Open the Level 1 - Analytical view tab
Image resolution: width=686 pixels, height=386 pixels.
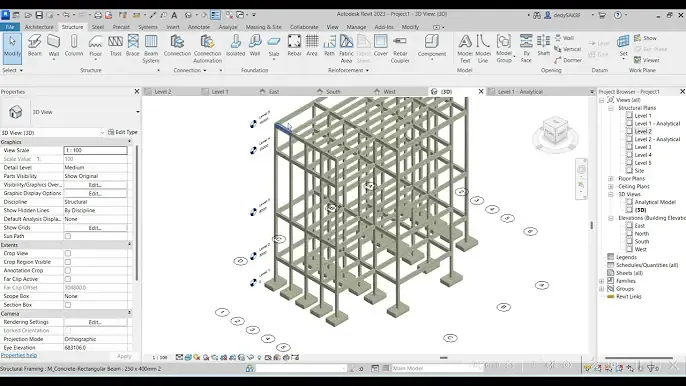click(x=520, y=91)
